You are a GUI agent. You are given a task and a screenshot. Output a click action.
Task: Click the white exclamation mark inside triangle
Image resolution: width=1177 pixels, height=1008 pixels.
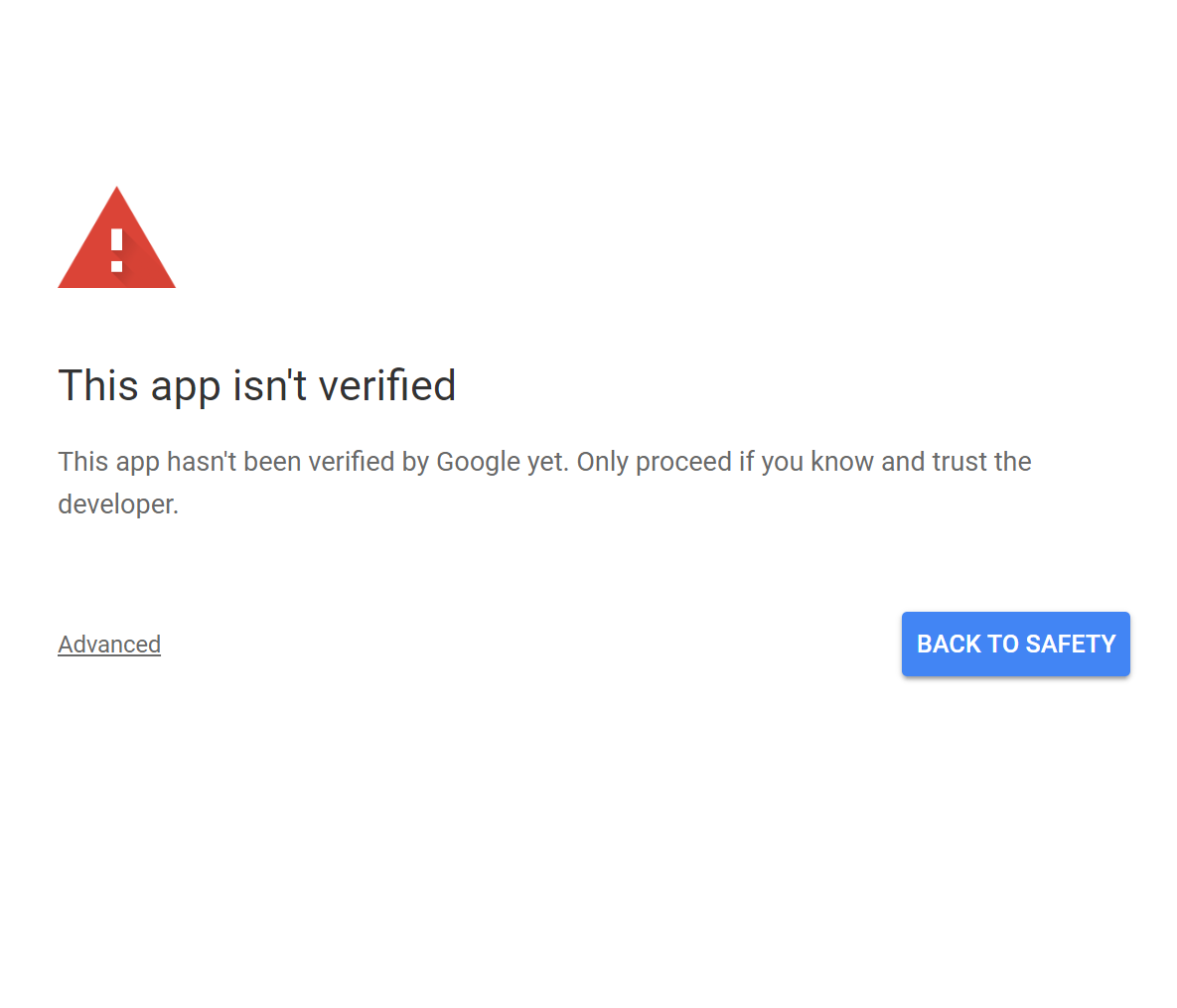pos(116,250)
